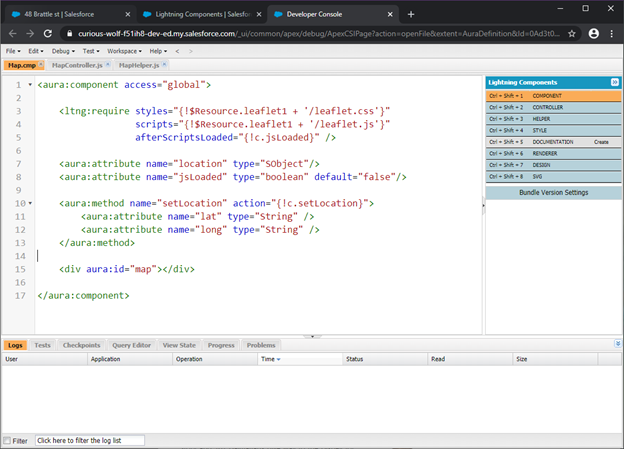
Task: Open the CONTROLLER bundle file
Action: click(x=553, y=107)
